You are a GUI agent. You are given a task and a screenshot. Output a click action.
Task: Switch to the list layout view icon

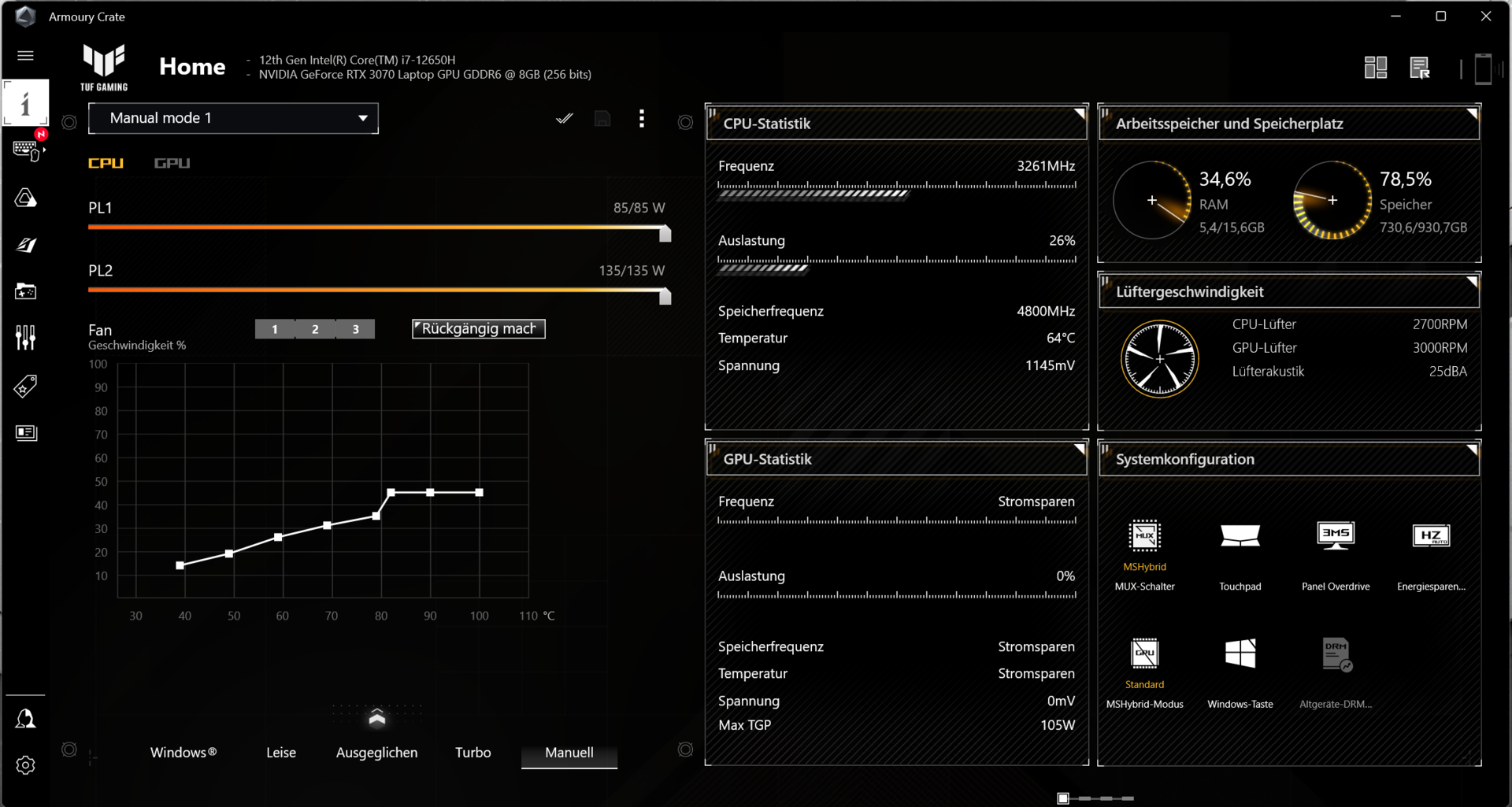1420,68
